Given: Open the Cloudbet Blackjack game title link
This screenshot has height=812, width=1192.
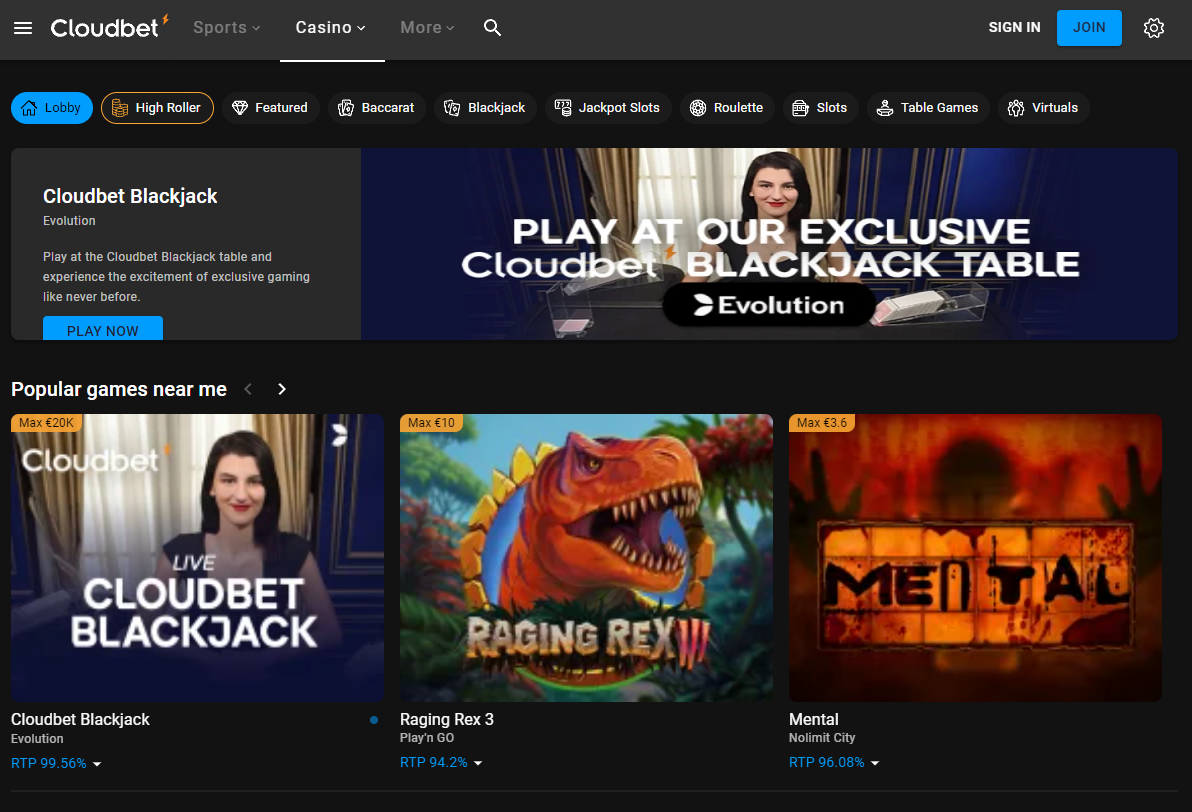Looking at the screenshot, I should click(80, 719).
